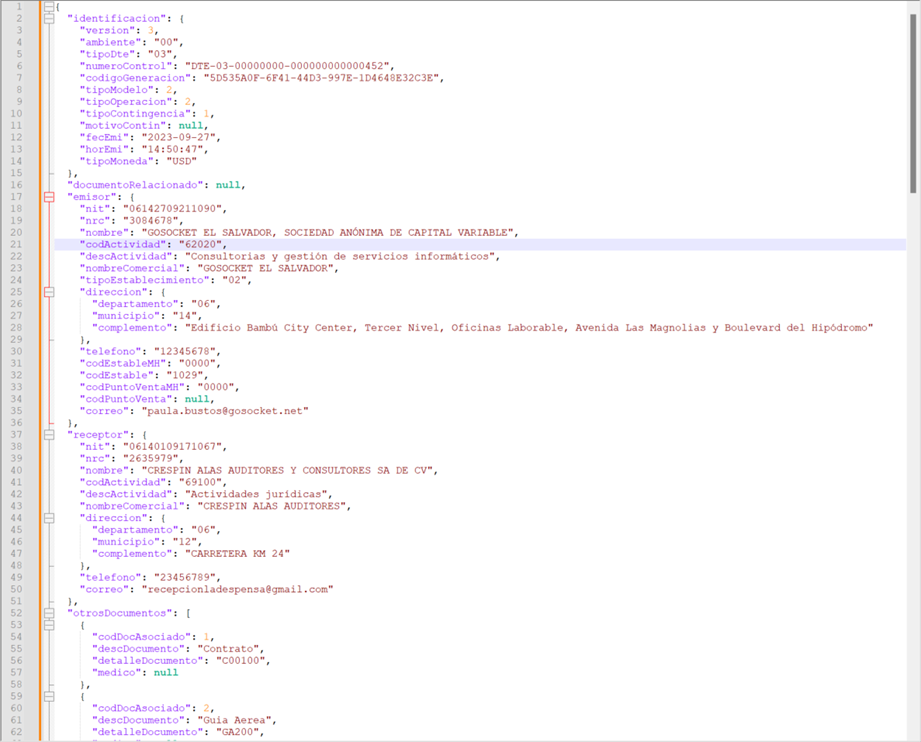Click the codActividad value "69100"
Viewport: 921px width, 742px height.
[x=200, y=482]
